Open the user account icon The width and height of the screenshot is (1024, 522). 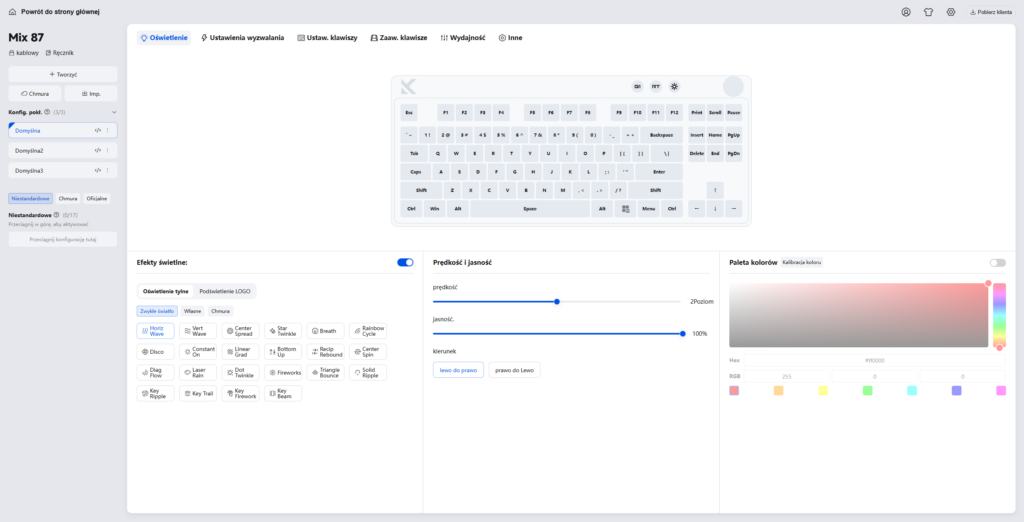(906, 12)
